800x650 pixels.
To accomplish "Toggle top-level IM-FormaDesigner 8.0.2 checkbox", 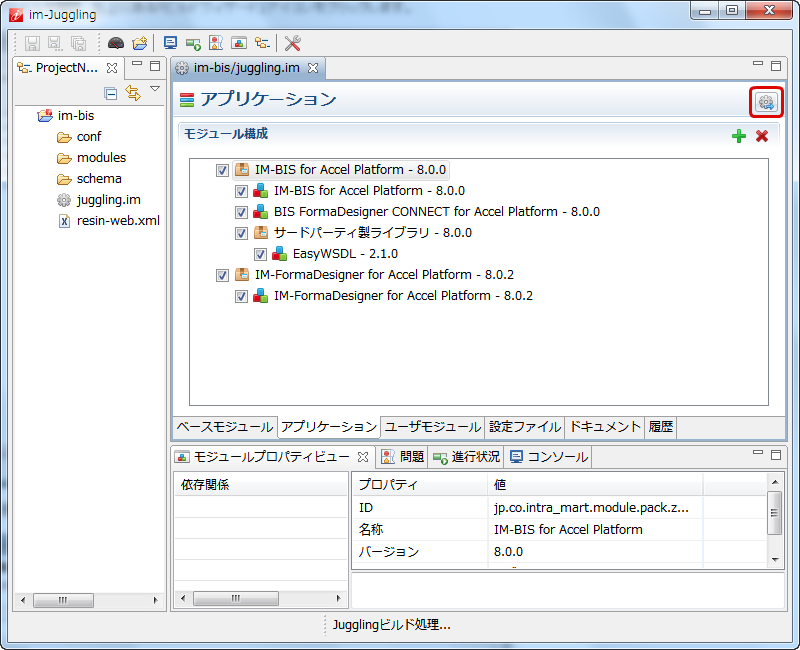I will (222, 276).
